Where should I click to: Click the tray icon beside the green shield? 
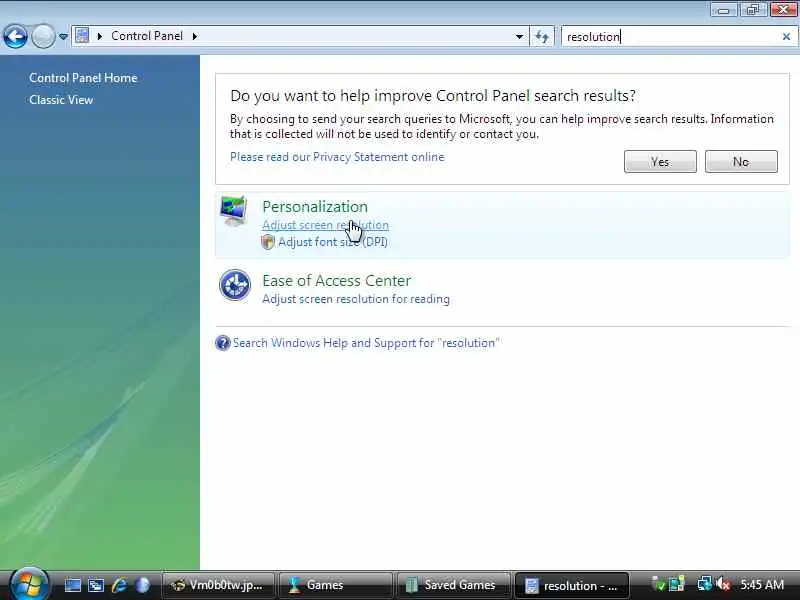click(x=677, y=585)
